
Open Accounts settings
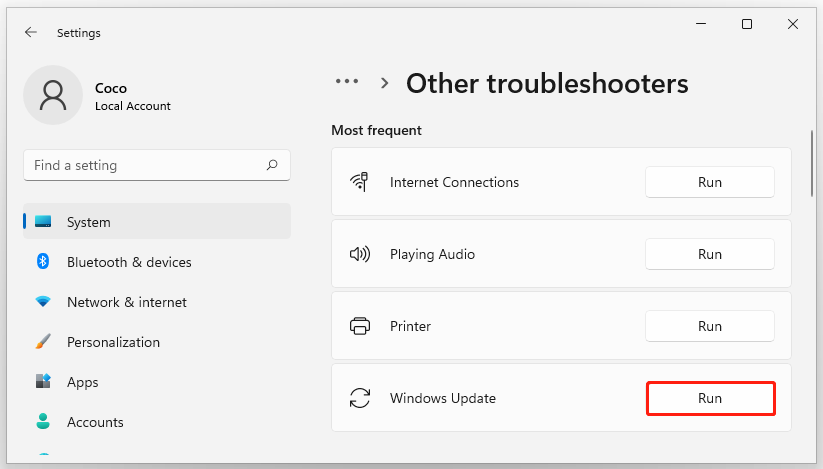coord(157,422)
